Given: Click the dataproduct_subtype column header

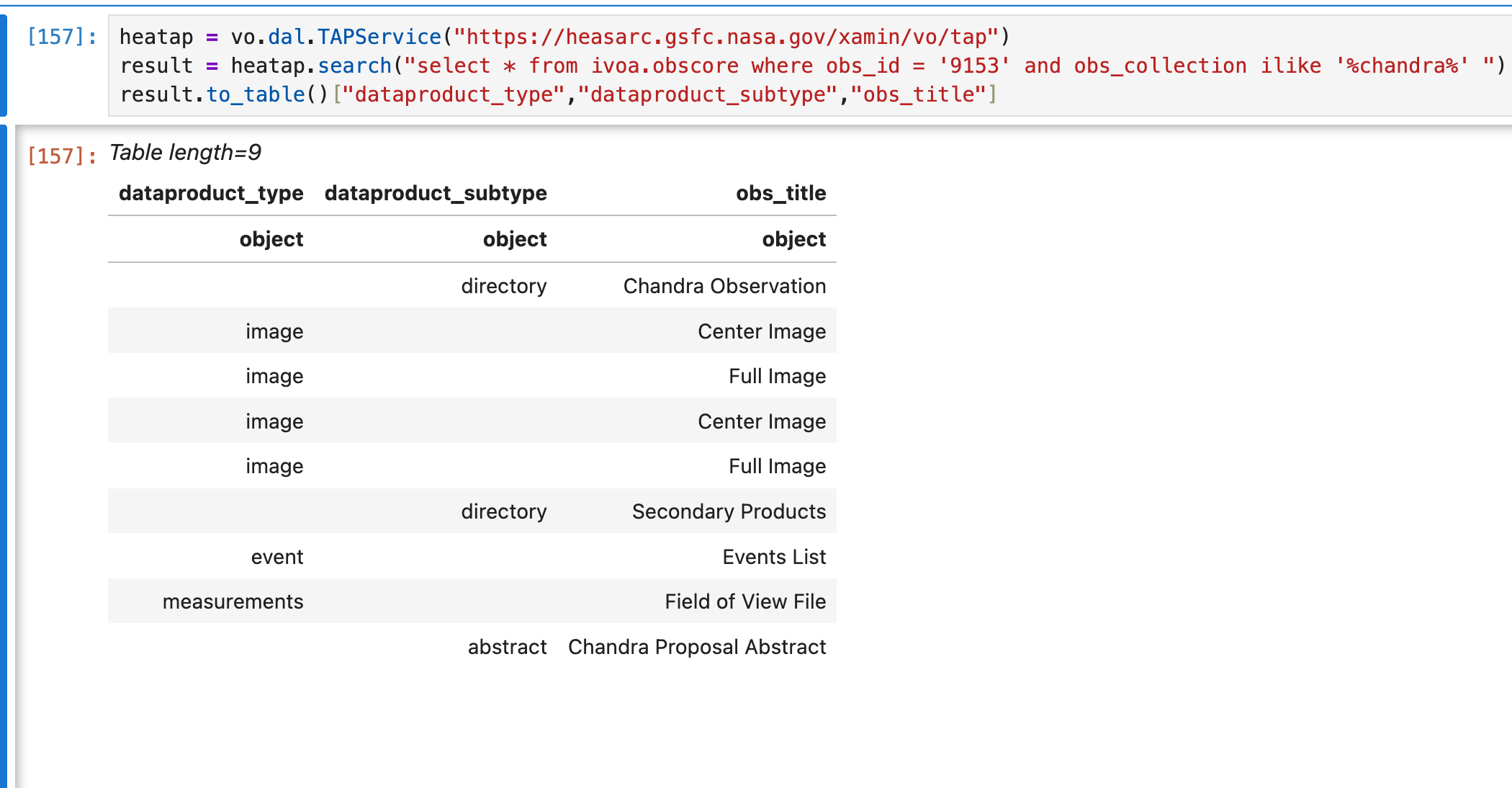Looking at the screenshot, I should [436, 193].
